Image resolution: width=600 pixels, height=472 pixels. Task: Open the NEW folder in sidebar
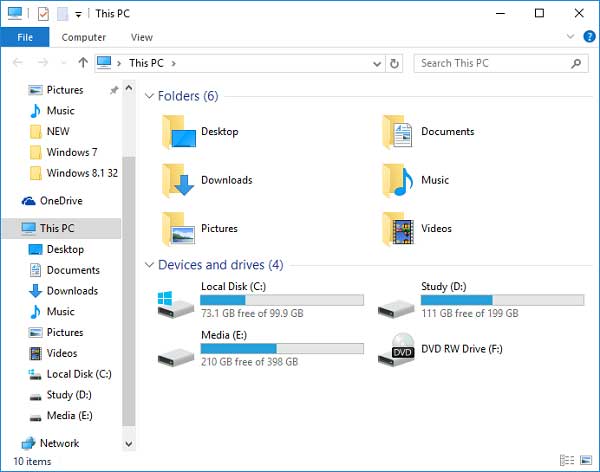58,131
